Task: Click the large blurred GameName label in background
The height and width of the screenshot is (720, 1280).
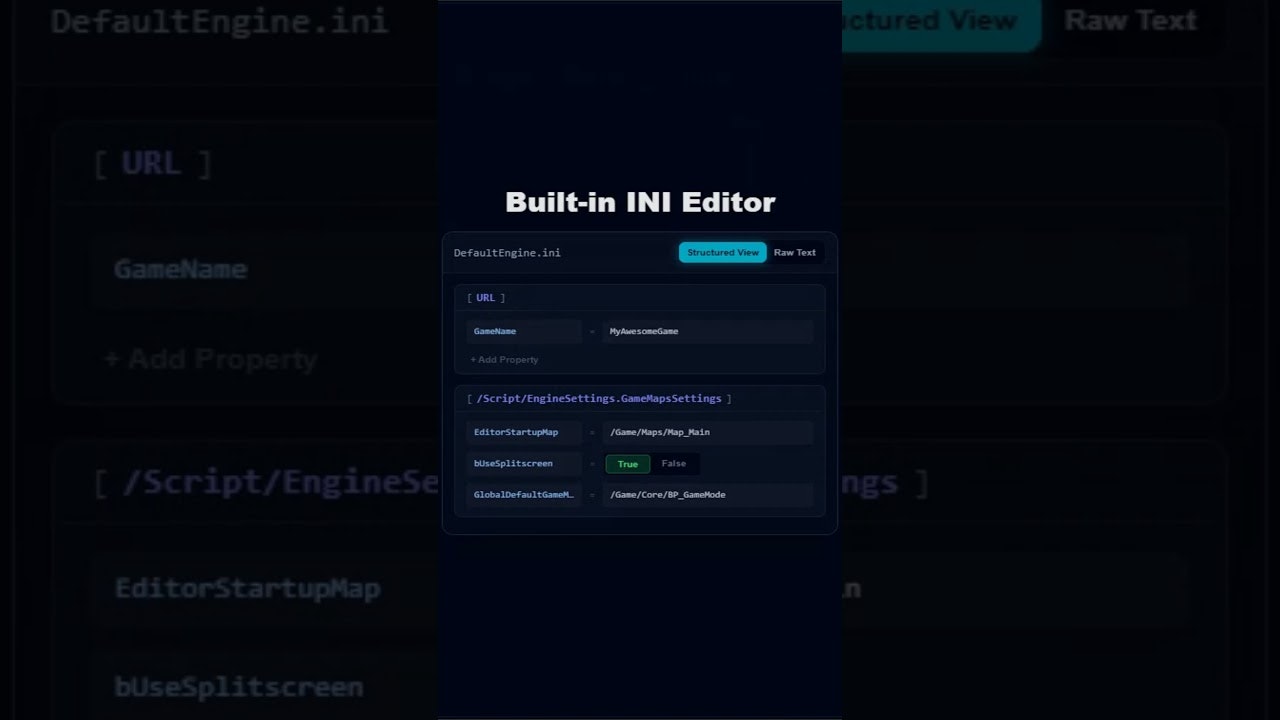Action: click(180, 269)
